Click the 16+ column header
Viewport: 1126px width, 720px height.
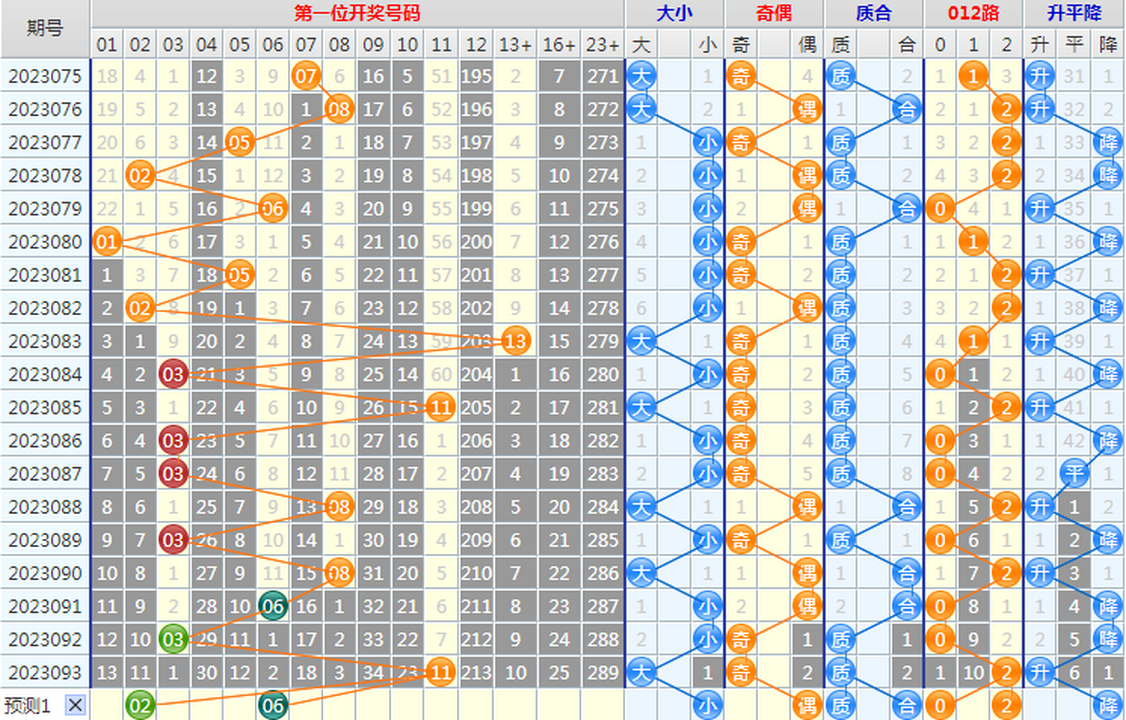(559, 45)
